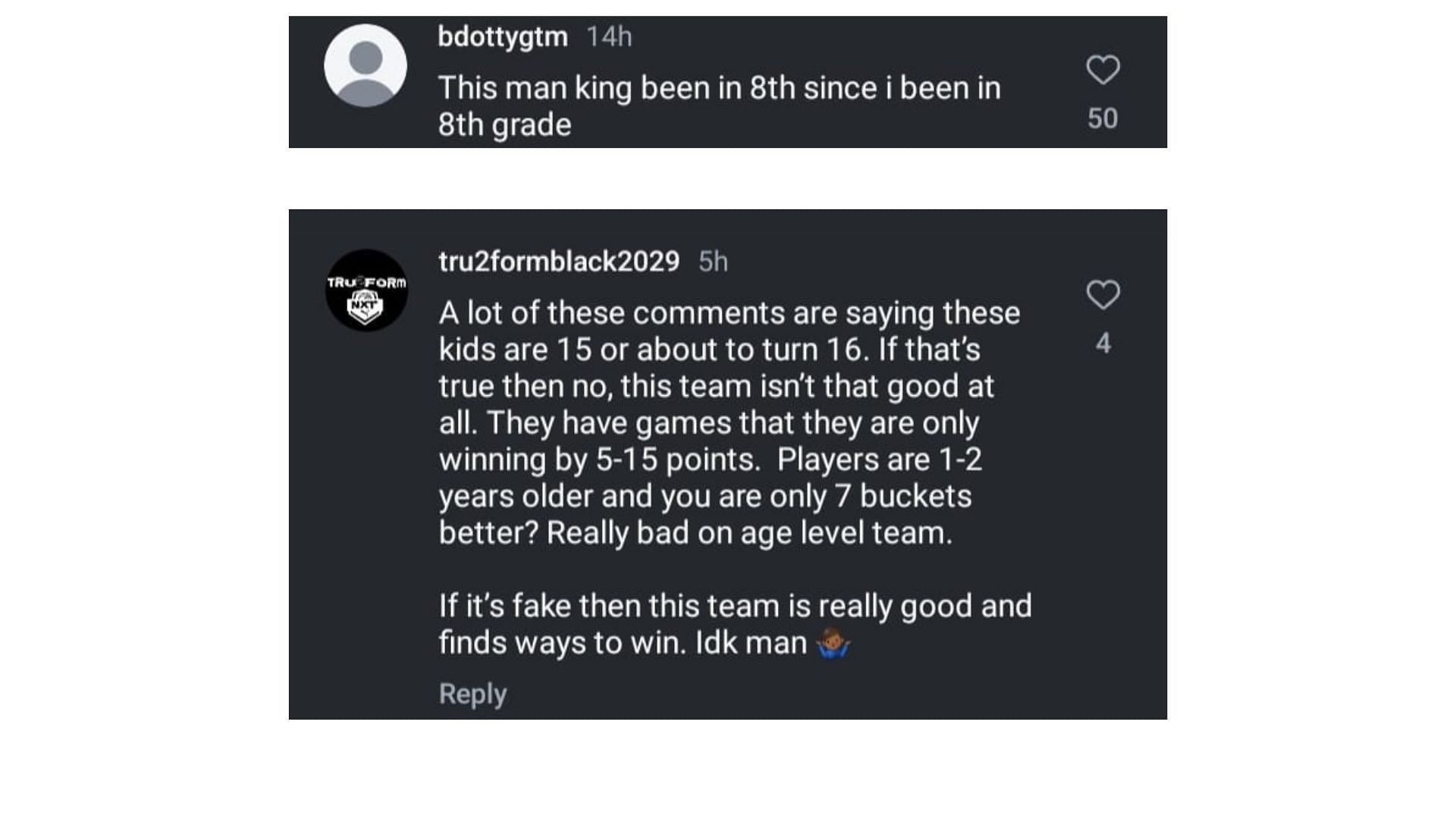Like bdottygtm's comment with the heart

1103,70
